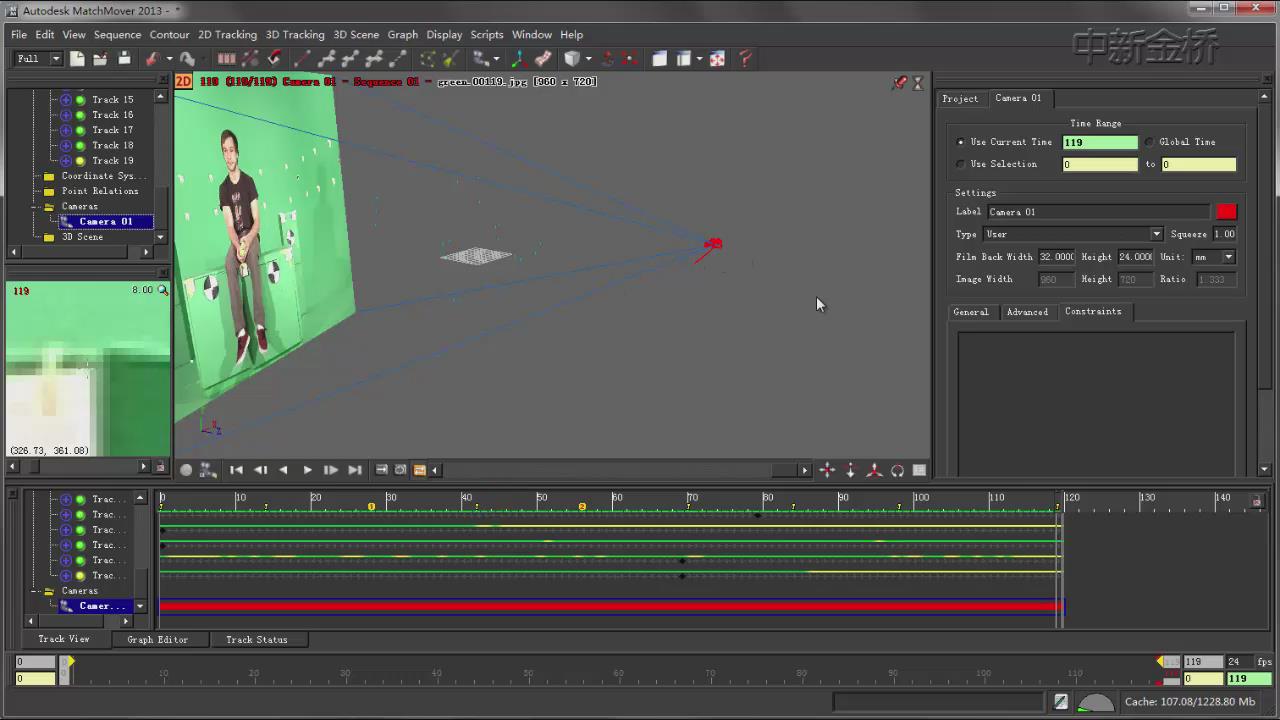The width and height of the screenshot is (1280, 720).
Task: Click the red camera color swatch
Action: coord(1226,212)
